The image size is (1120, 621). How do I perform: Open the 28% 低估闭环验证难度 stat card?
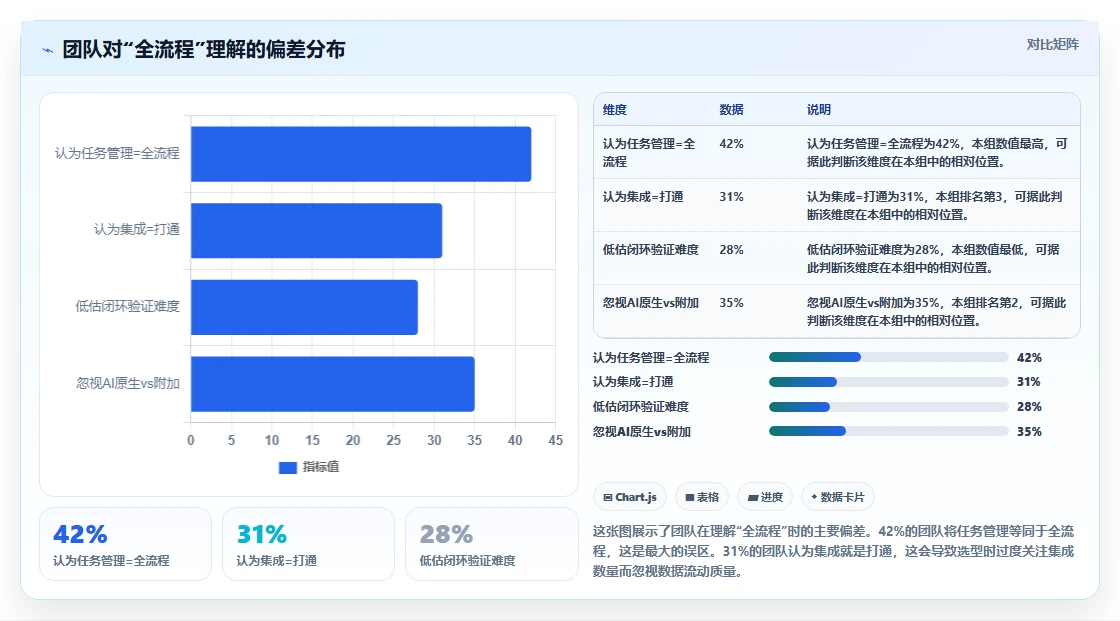point(491,544)
